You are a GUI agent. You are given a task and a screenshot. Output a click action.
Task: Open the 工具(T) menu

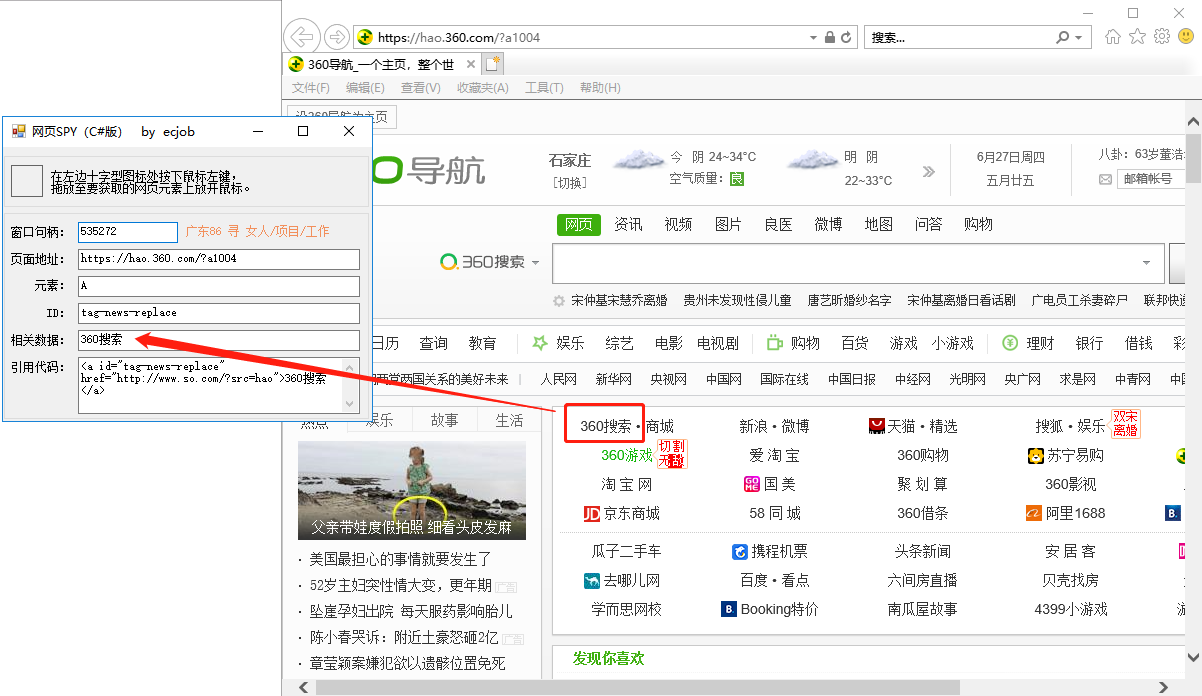coord(544,88)
